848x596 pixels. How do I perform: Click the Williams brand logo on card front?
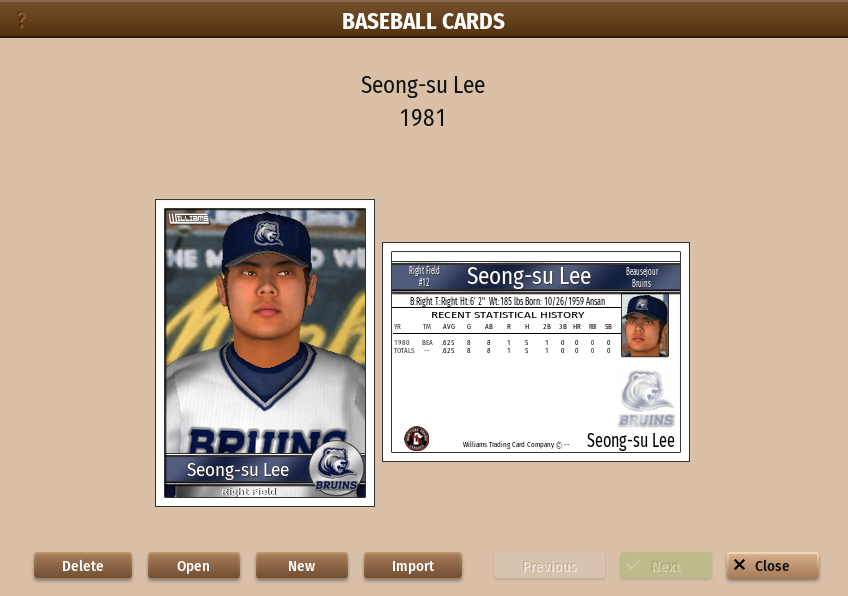(188, 217)
